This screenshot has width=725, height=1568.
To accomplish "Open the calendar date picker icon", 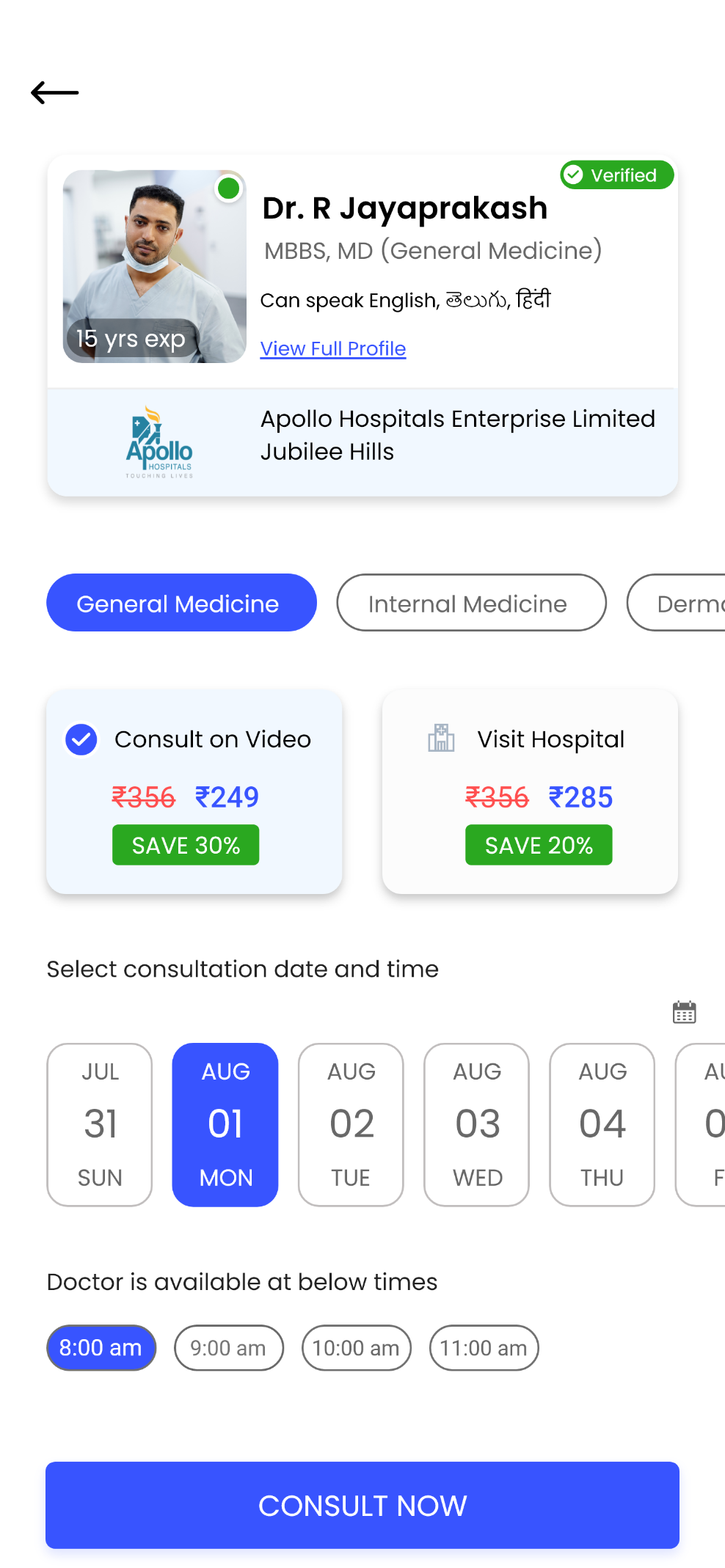I will (684, 1012).
